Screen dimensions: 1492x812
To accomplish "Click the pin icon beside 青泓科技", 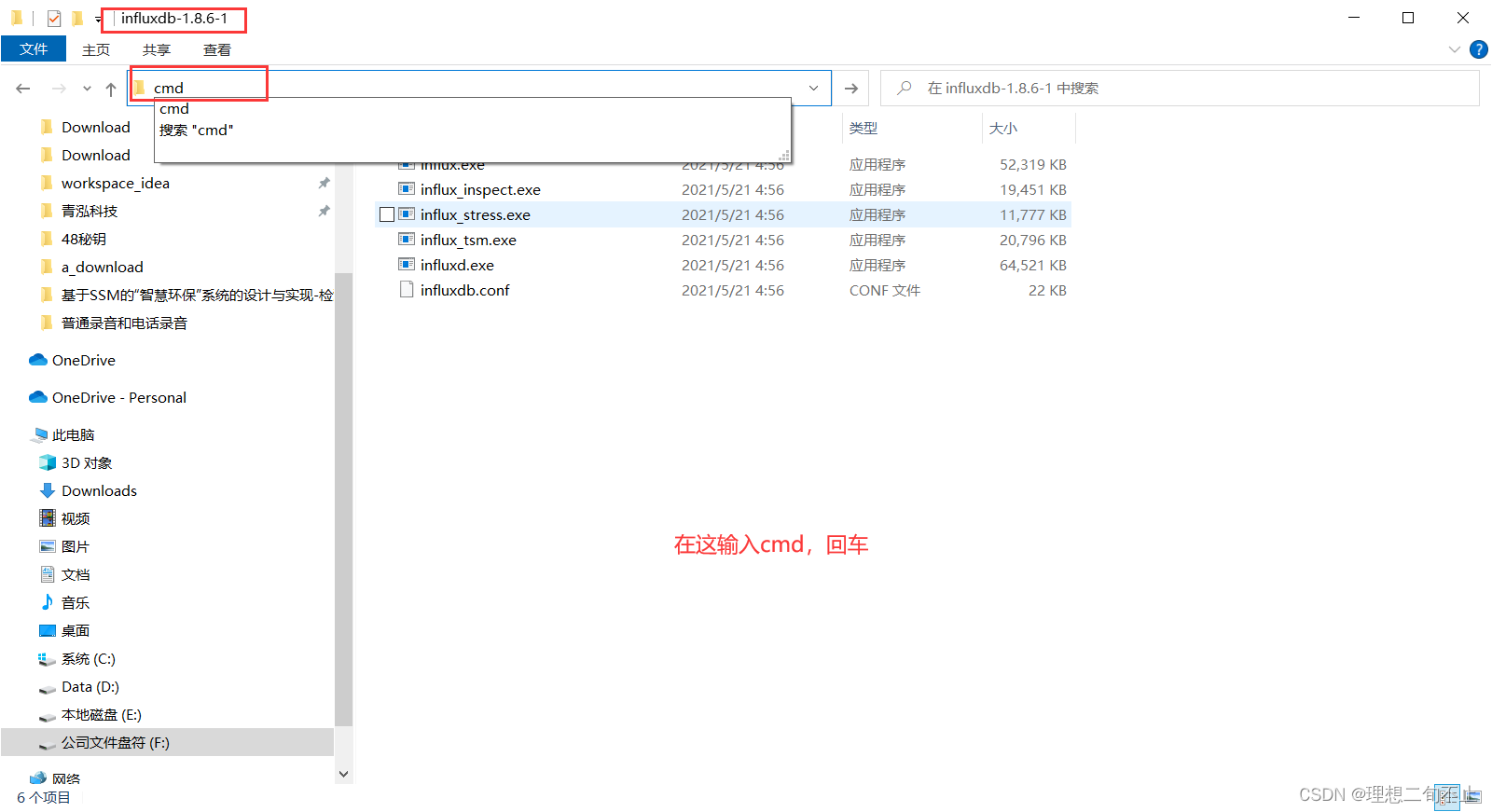I will pyautogui.click(x=324, y=212).
